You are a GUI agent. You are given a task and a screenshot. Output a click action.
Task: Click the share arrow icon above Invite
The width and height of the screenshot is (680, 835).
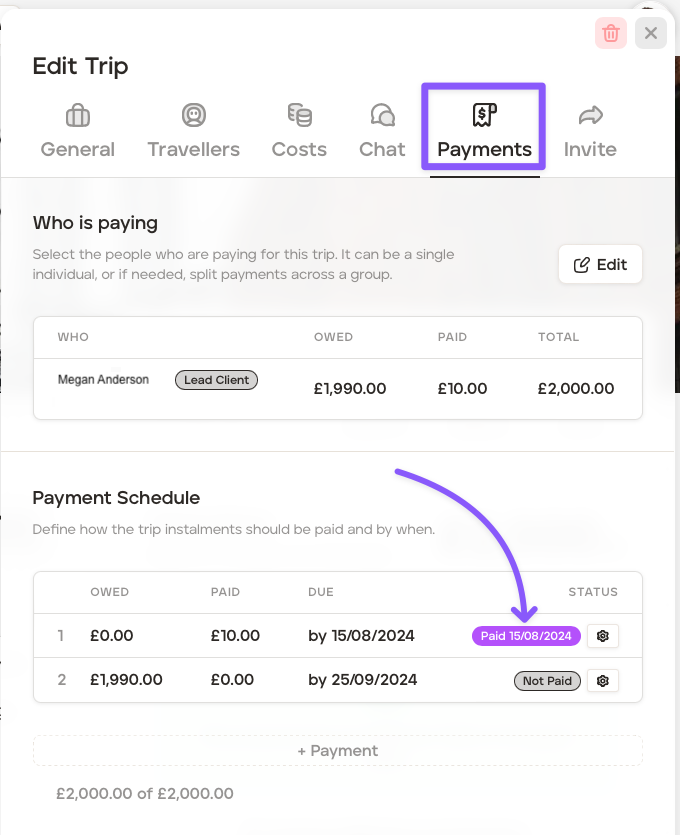tap(590, 116)
